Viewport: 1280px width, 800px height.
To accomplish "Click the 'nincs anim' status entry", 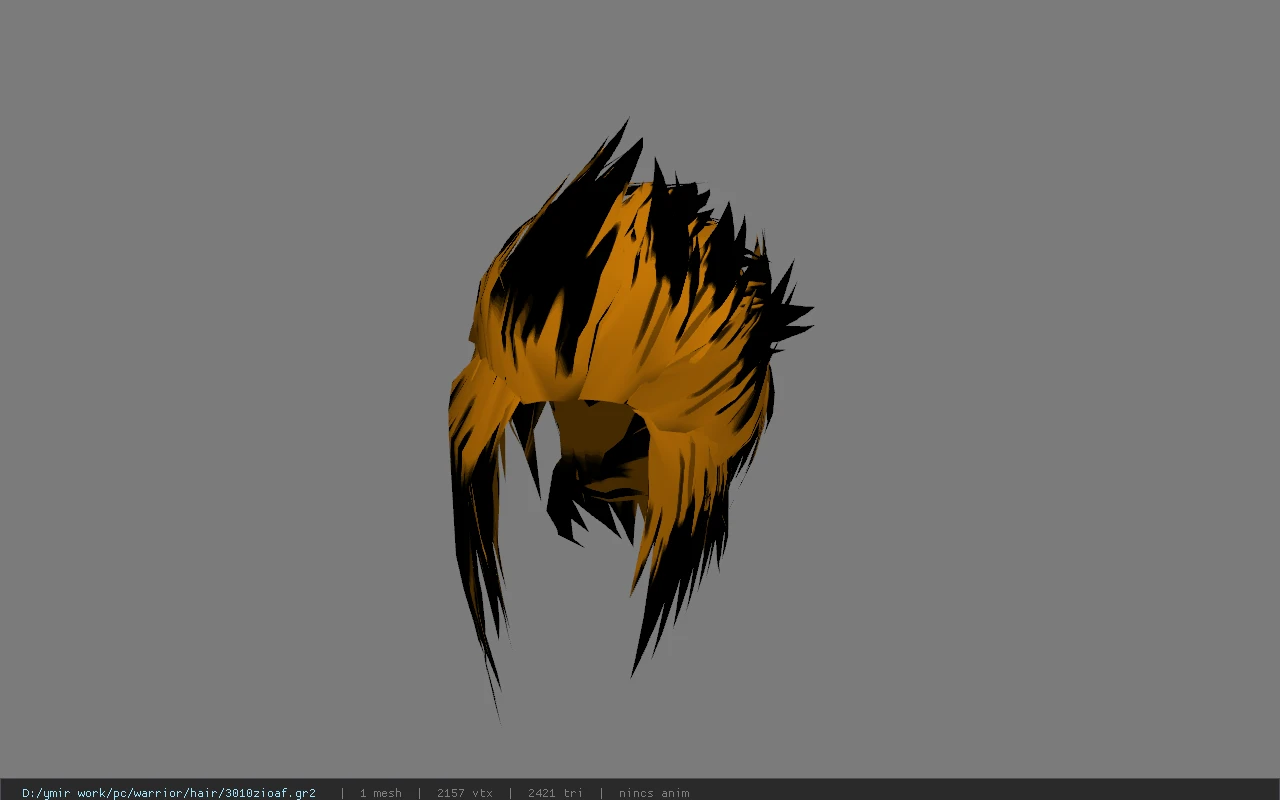I will [654, 793].
